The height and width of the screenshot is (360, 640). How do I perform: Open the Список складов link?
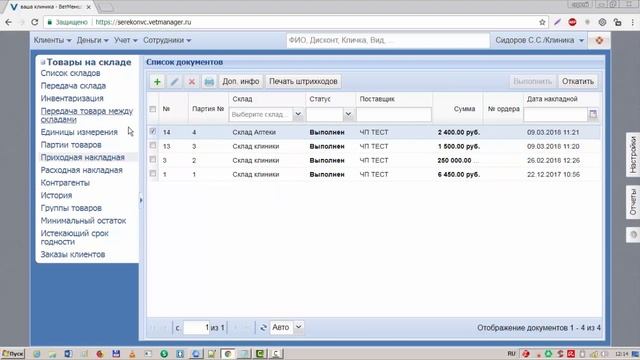point(70,73)
